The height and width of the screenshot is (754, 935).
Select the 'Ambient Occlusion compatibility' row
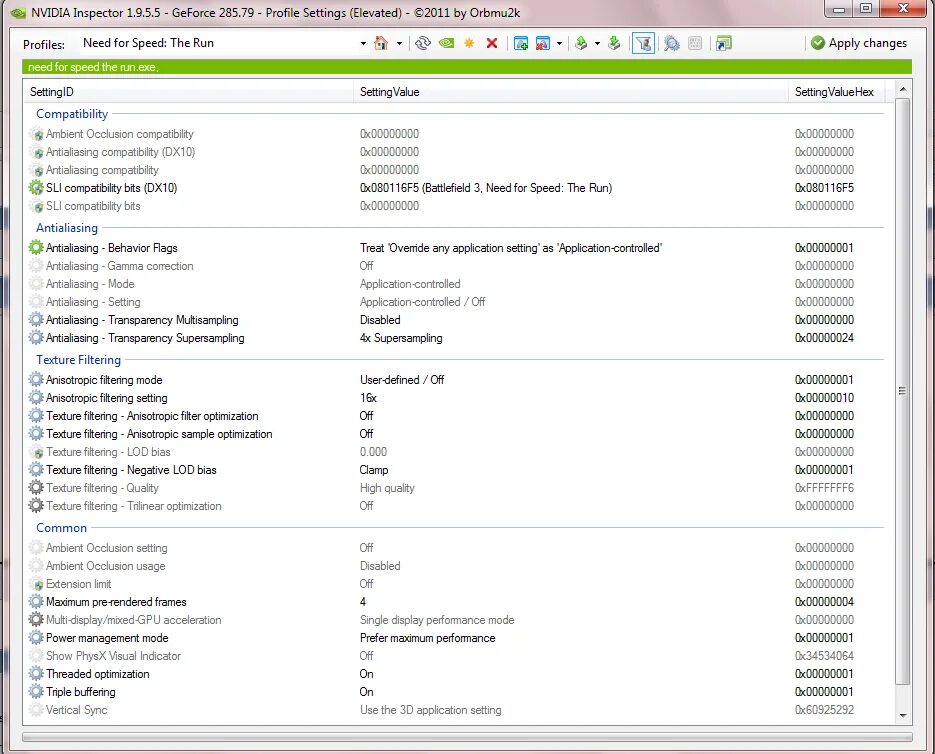(456, 134)
